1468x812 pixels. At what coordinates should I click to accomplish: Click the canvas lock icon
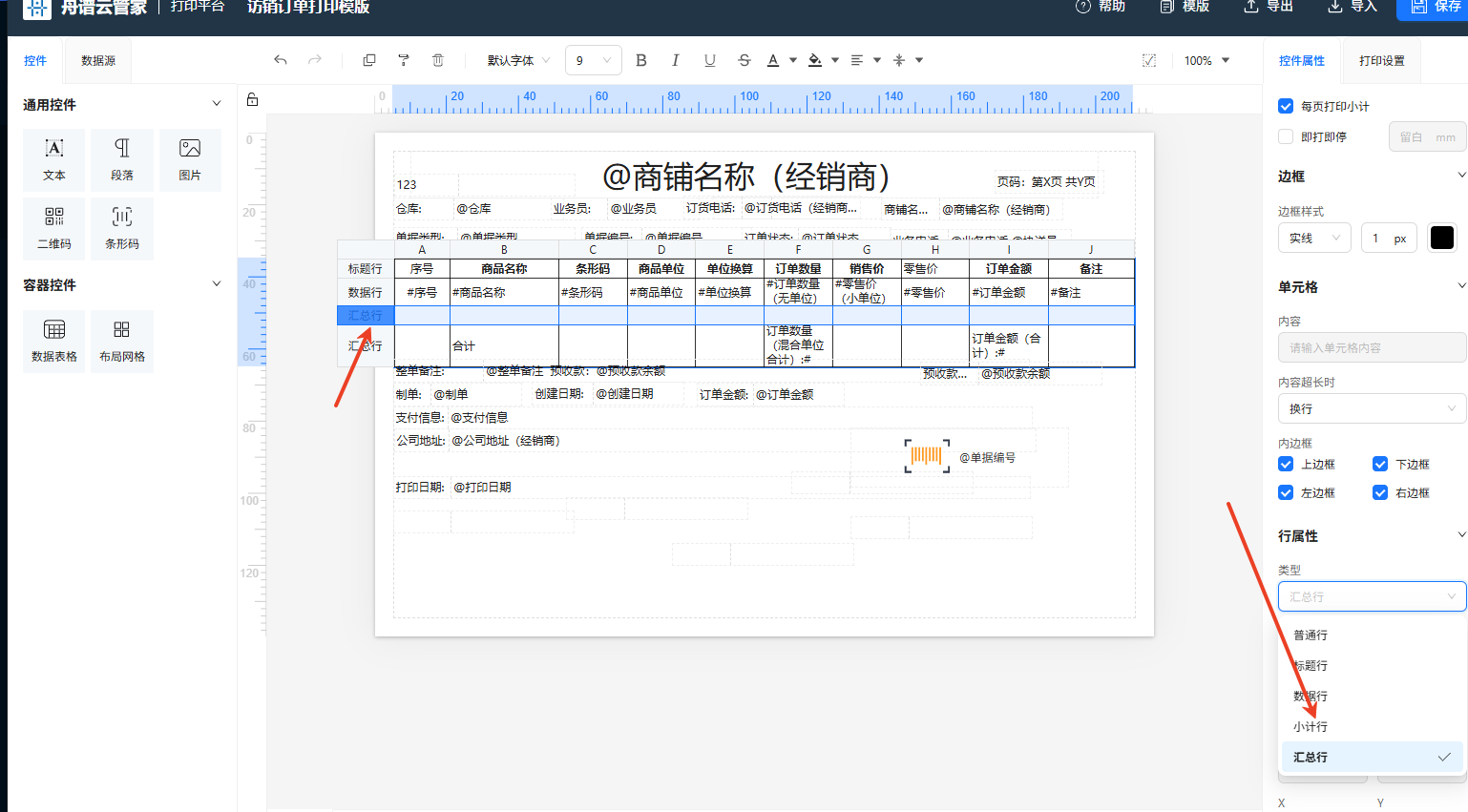click(x=253, y=99)
